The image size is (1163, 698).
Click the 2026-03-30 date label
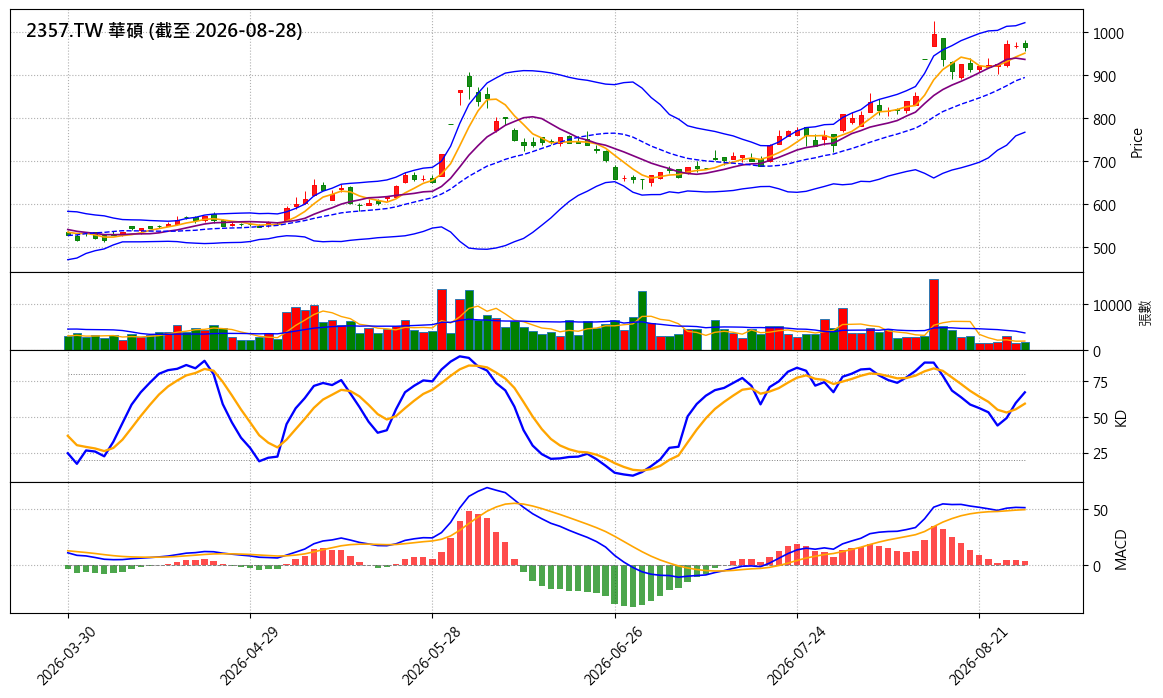coord(64,656)
